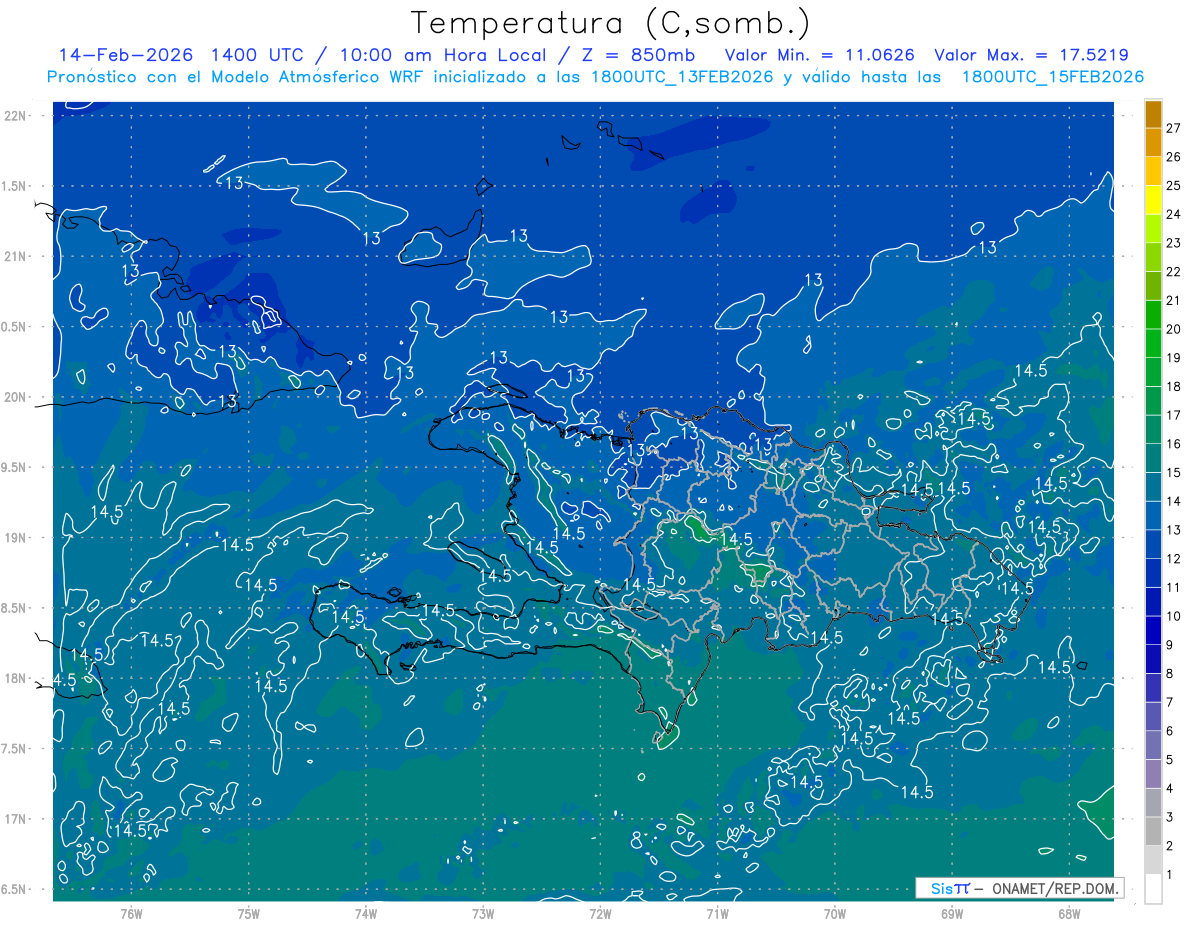The image size is (1200, 927).
Task: Click the color bar legend label 5
Action: [1169, 760]
